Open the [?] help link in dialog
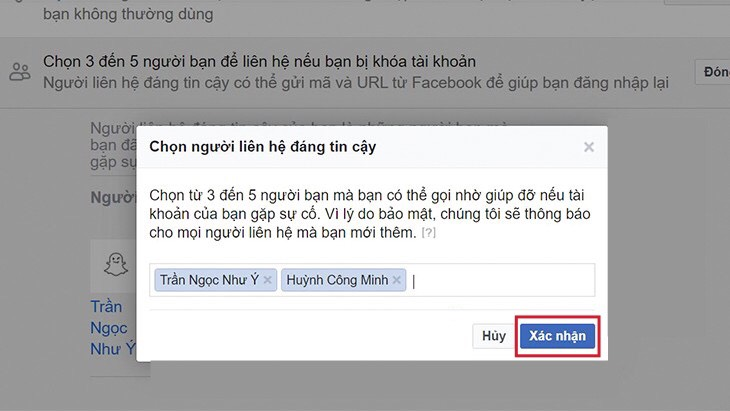 428,233
